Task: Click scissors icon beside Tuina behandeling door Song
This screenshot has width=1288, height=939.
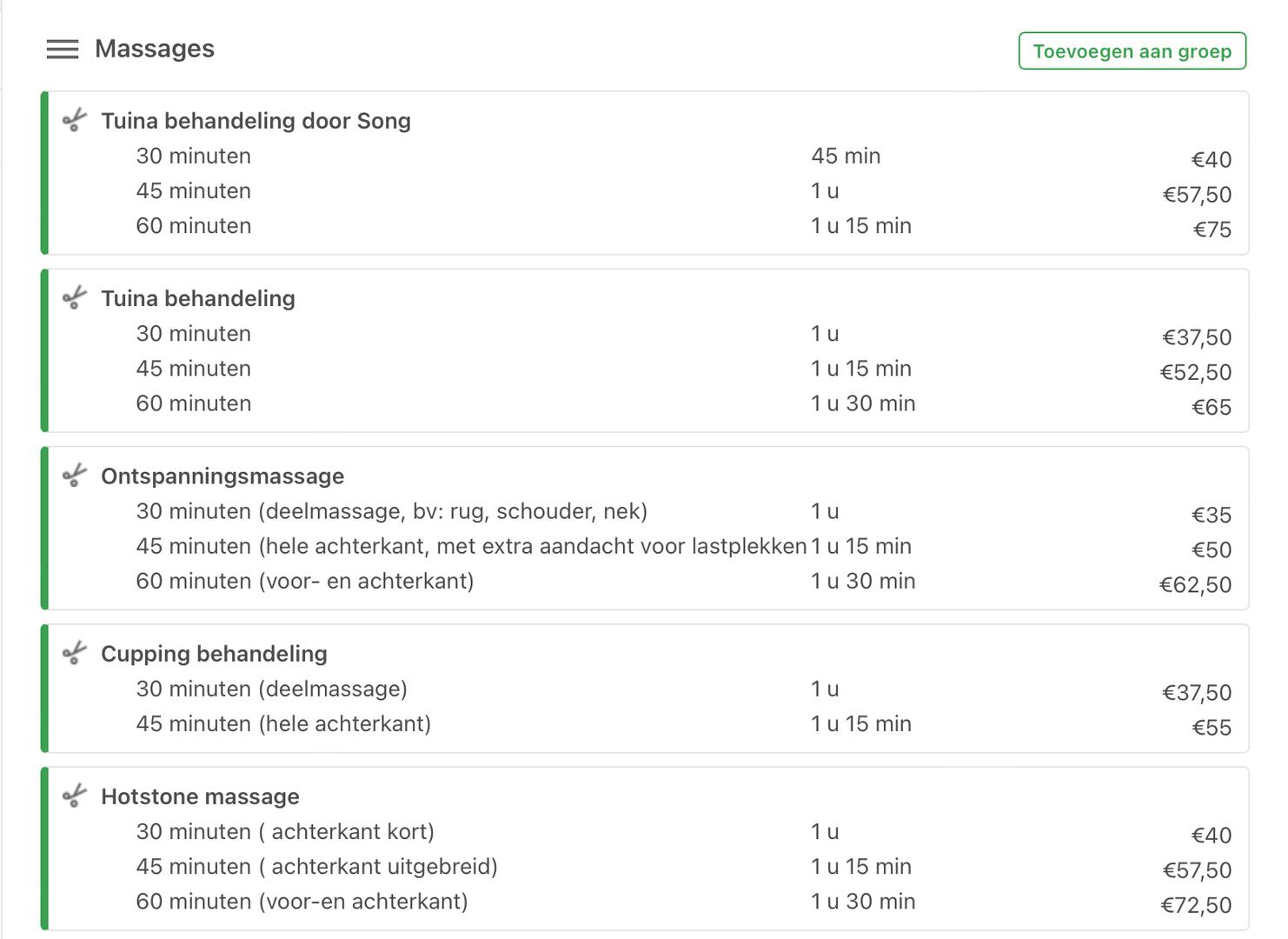Action: click(x=76, y=120)
